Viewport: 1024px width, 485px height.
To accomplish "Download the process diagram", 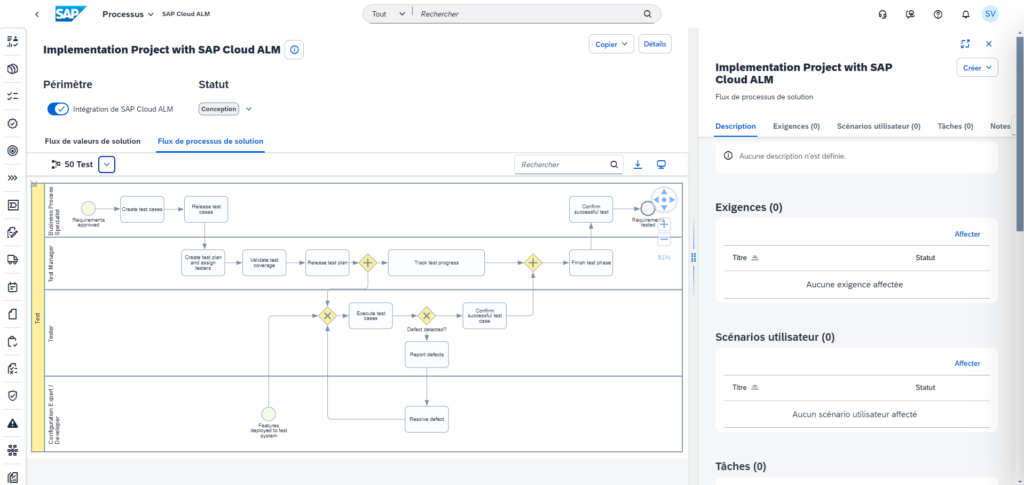I will [638, 164].
